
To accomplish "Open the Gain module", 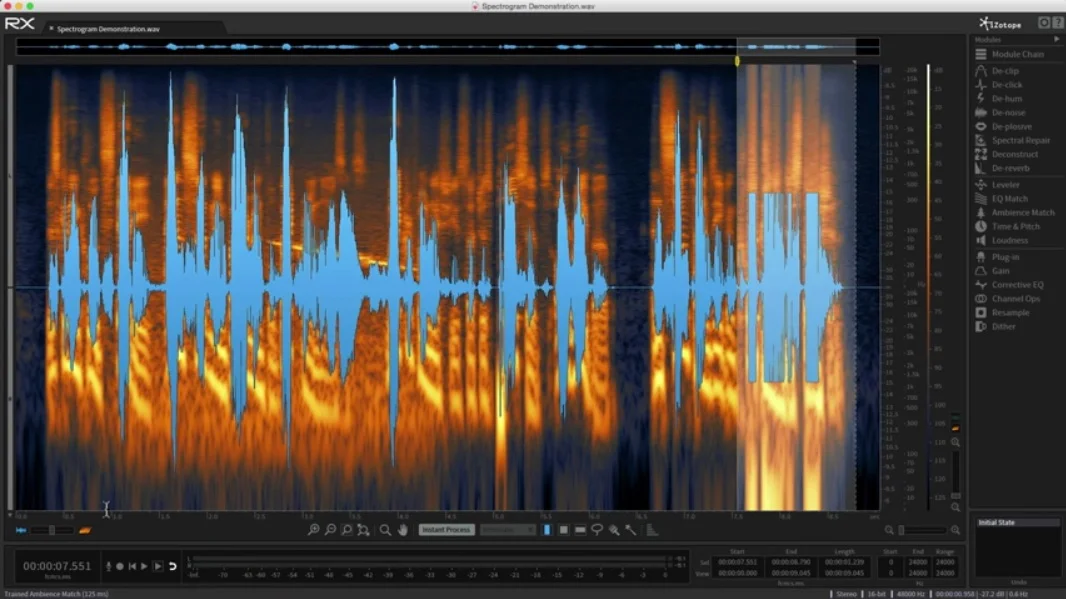I will pos(1001,270).
